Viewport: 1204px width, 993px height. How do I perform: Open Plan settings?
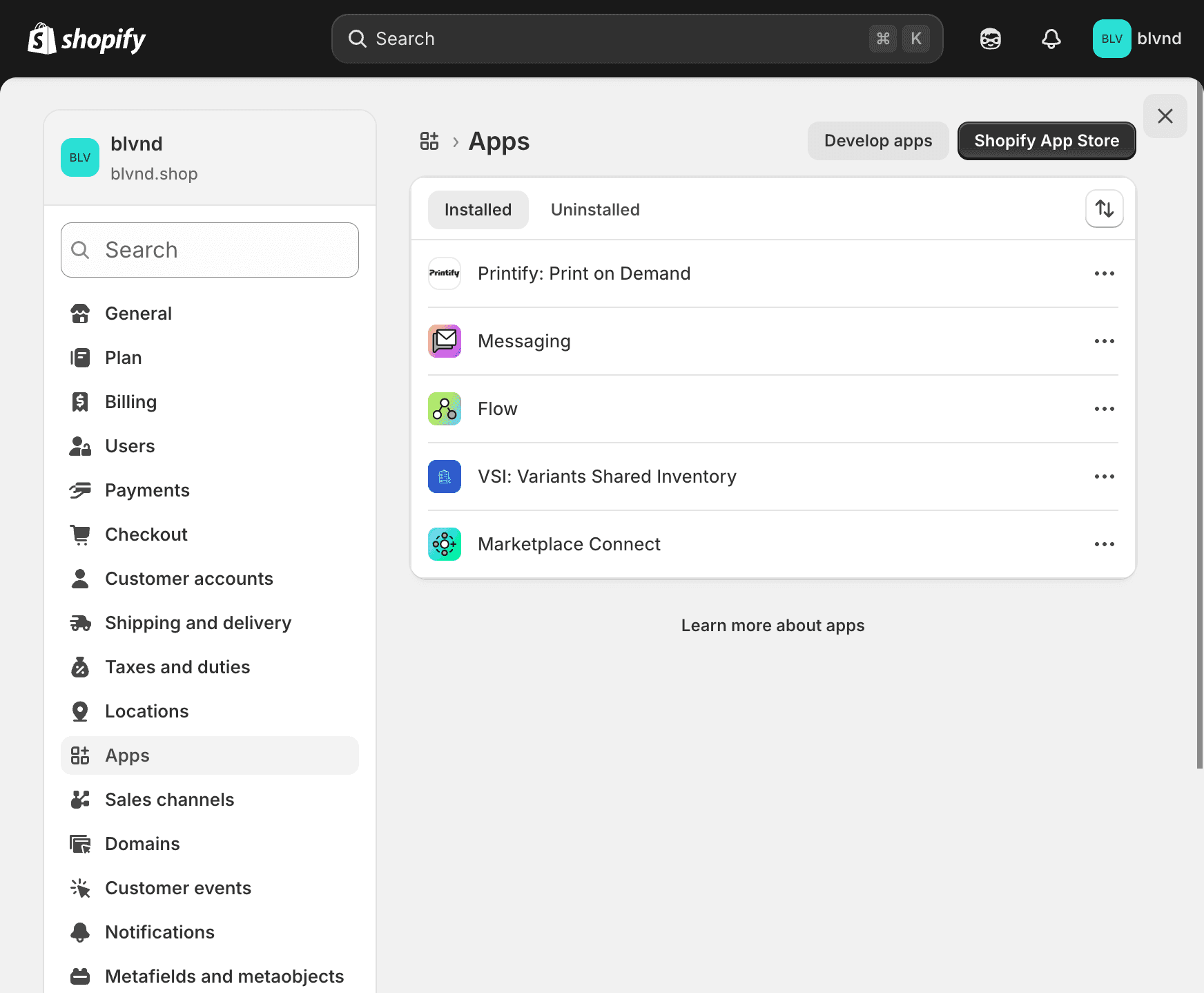210,358
